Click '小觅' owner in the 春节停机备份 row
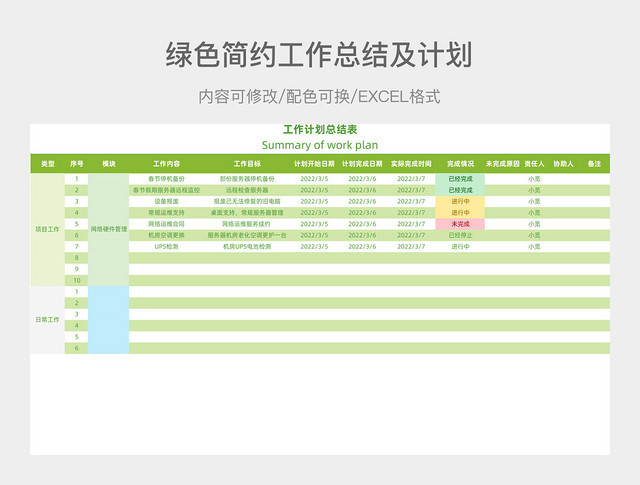The width and height of the screenshot is (640, 485). [534, 179]
